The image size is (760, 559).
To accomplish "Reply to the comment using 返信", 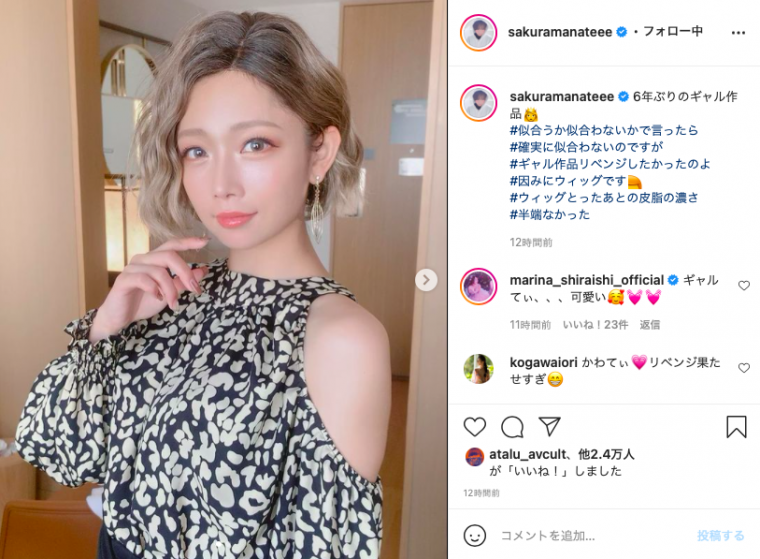I will click(649, 325).
